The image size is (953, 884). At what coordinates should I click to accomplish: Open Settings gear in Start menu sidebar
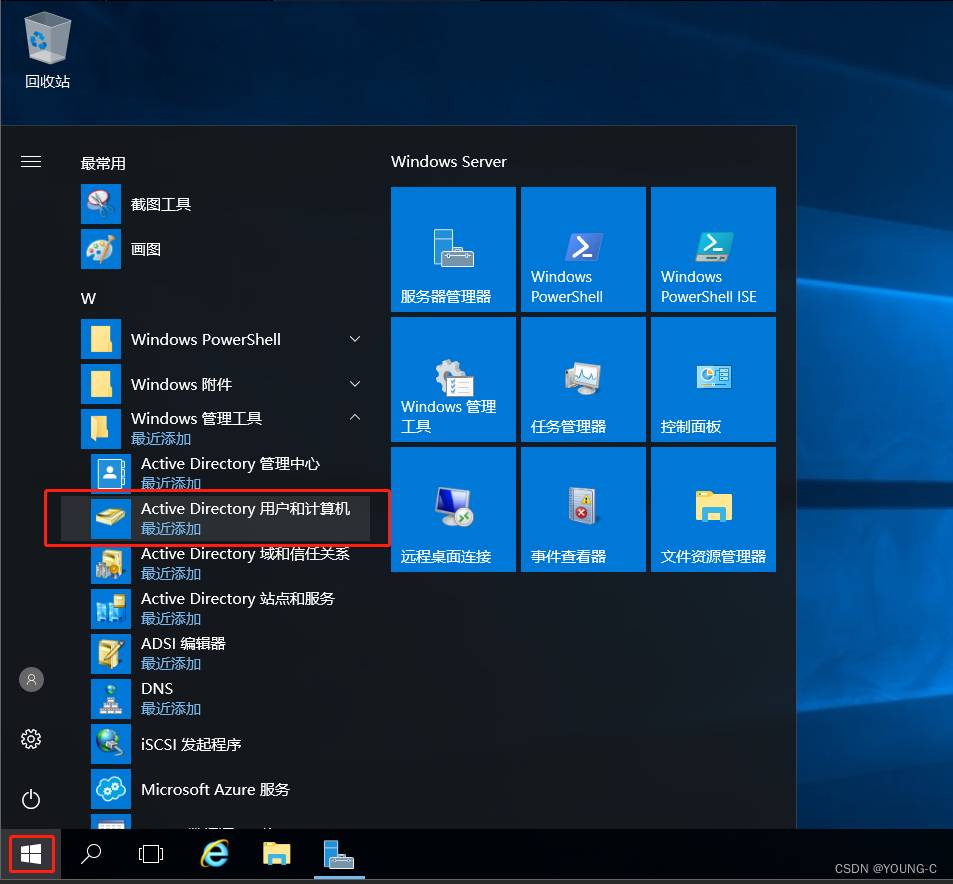[x=31, y=739]
